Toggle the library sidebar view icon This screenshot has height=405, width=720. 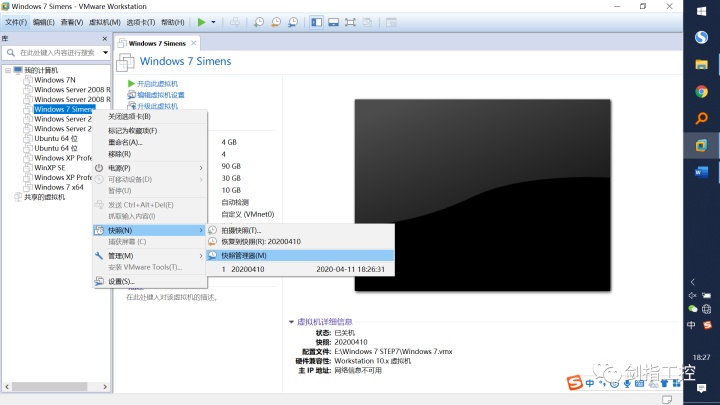click(316, 22)
